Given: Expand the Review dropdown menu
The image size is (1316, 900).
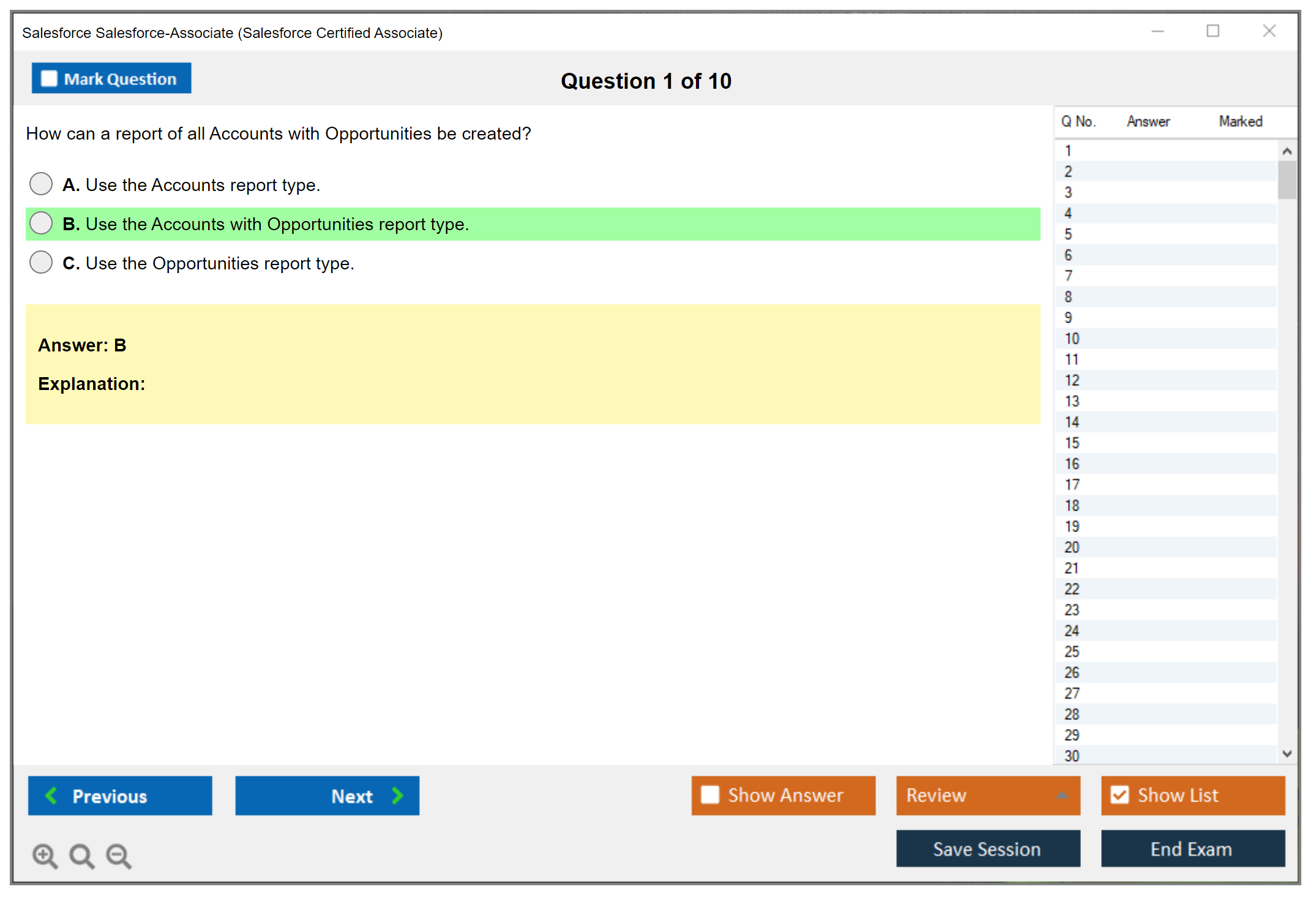Looking at the screenshot, I should pyautogui.click(x=1062, y=795).
